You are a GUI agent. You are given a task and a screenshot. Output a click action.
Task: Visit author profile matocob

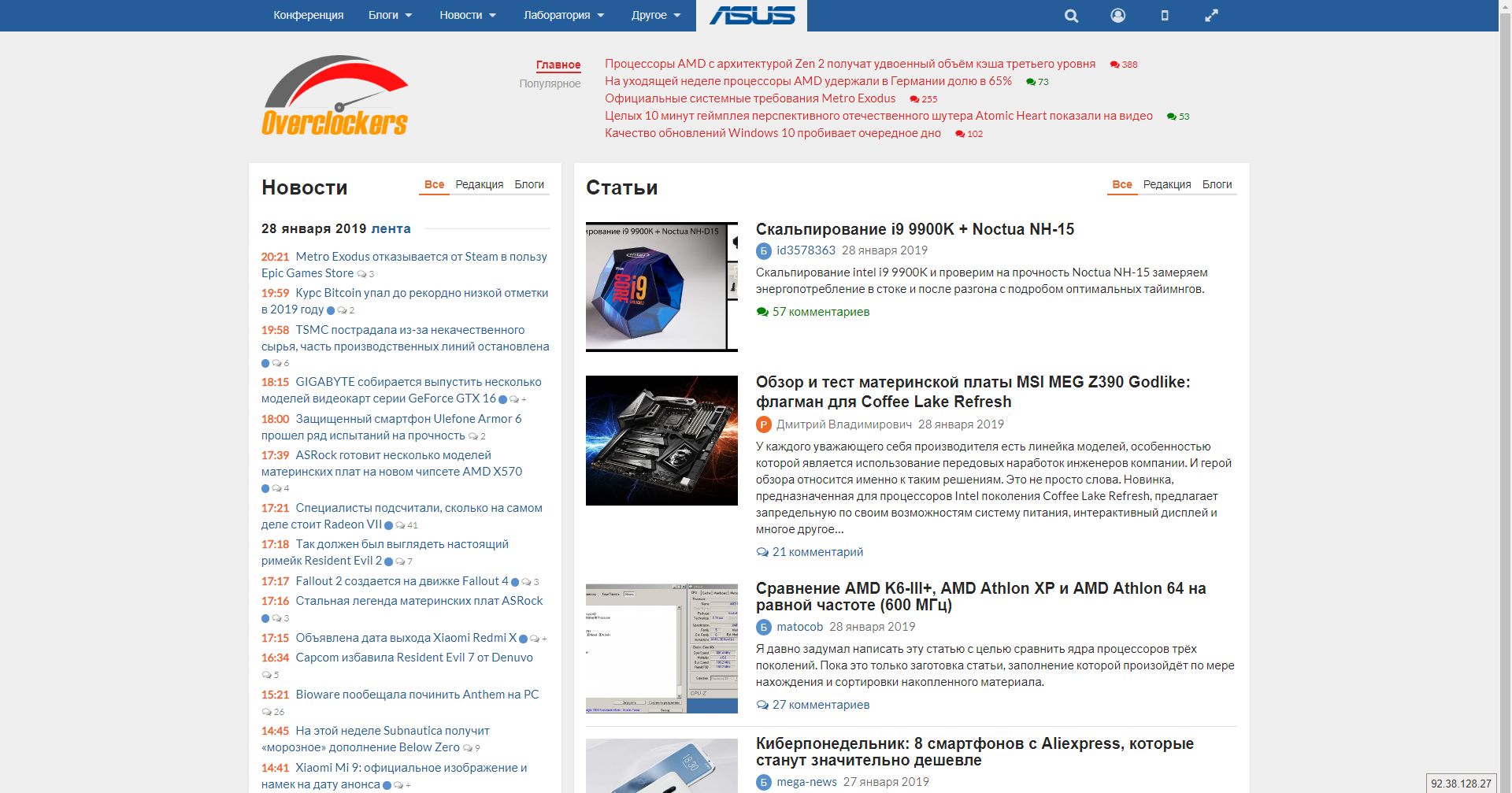[x=799, y=628]
